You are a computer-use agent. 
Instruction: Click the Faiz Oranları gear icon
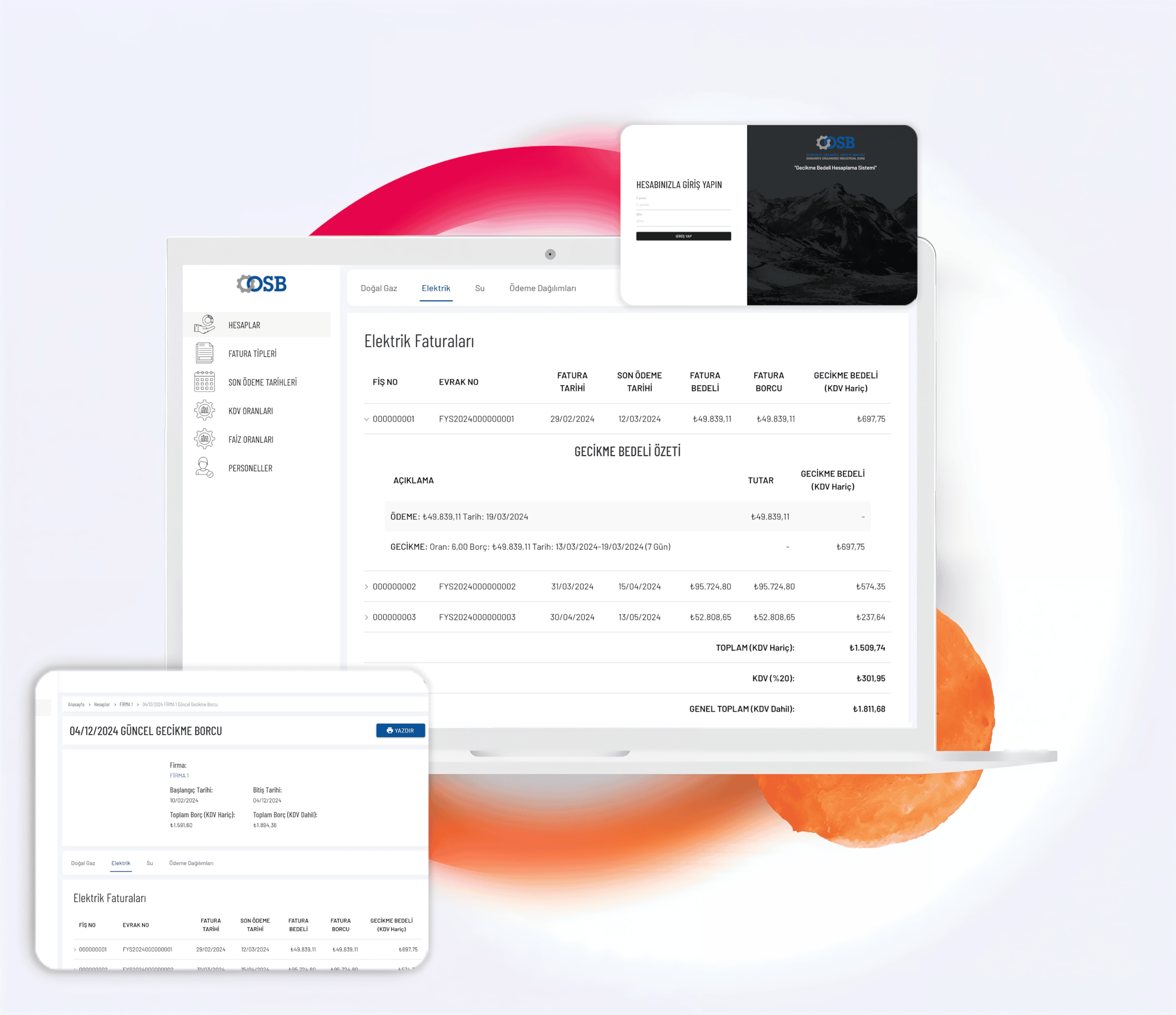[204, 439]
